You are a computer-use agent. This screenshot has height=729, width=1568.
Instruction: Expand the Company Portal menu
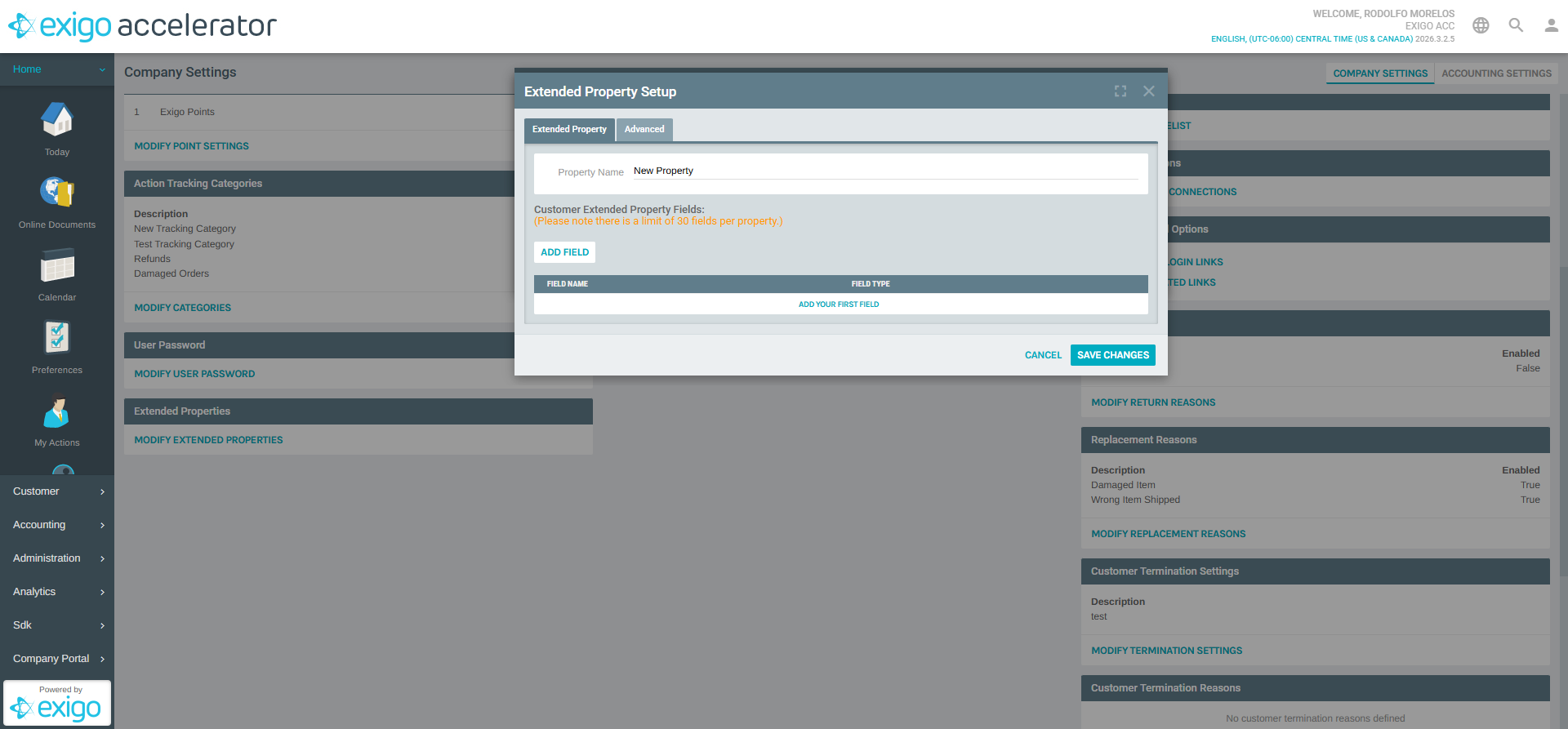click(57, 659)
